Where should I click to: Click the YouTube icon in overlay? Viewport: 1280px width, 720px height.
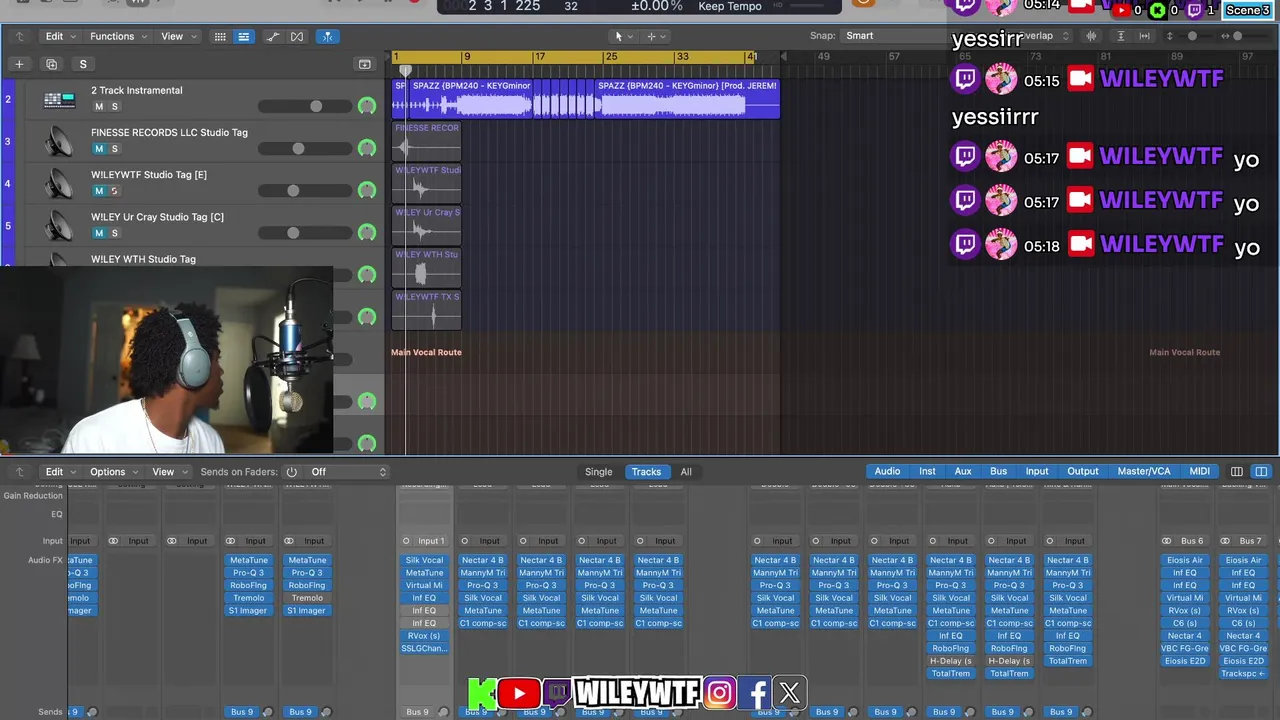[x=519, y=693]
